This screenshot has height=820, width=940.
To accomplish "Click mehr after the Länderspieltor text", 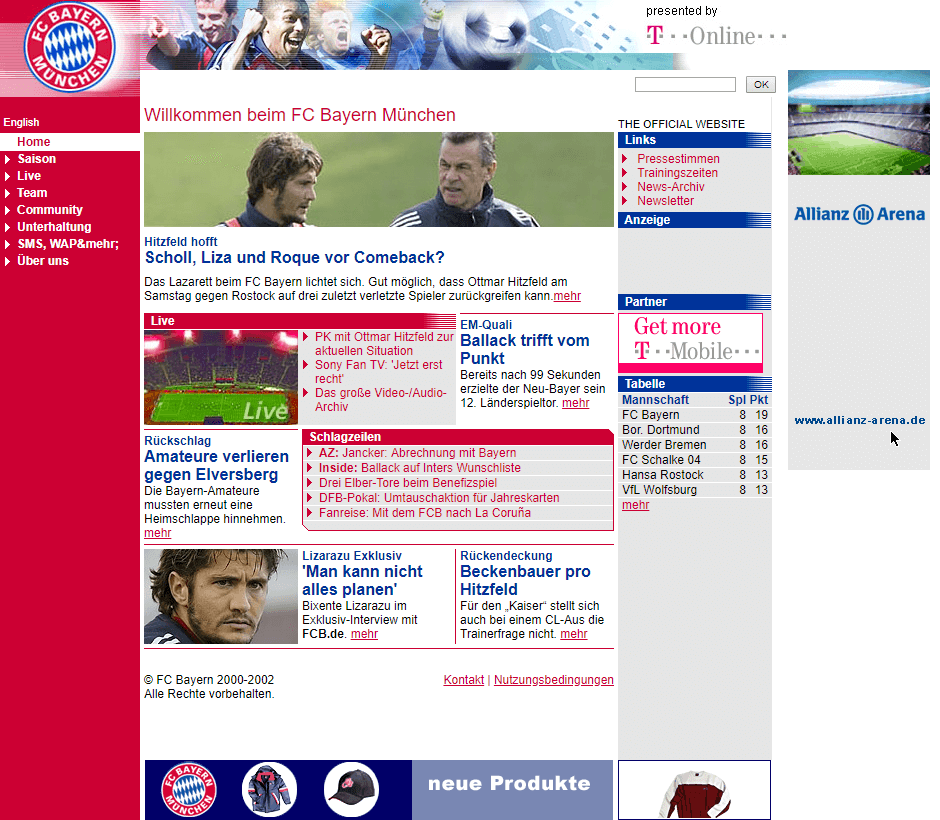I will (x=576, y=403).
